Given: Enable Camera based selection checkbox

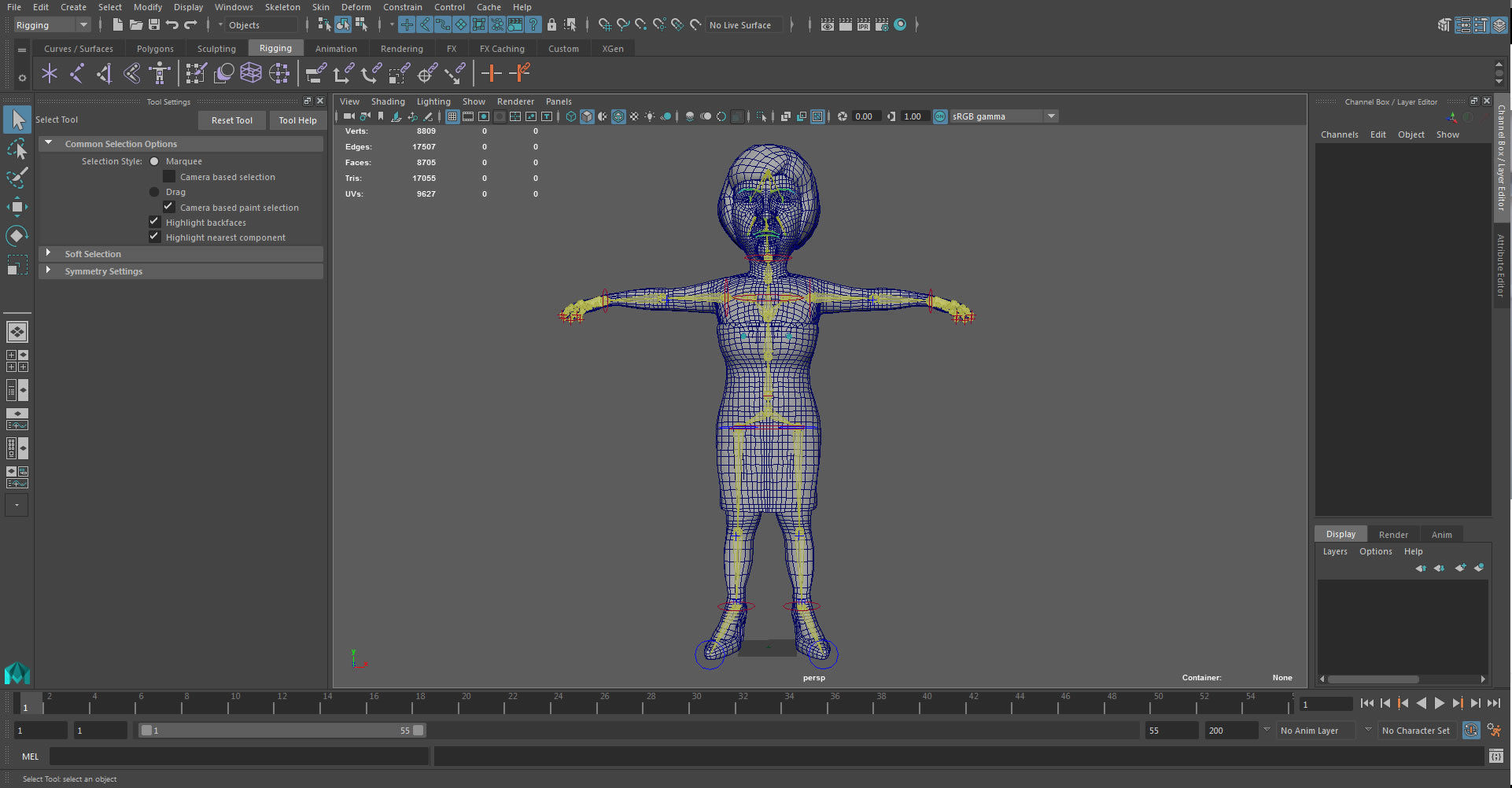Looking at the screenshot, I should [169, 177].
